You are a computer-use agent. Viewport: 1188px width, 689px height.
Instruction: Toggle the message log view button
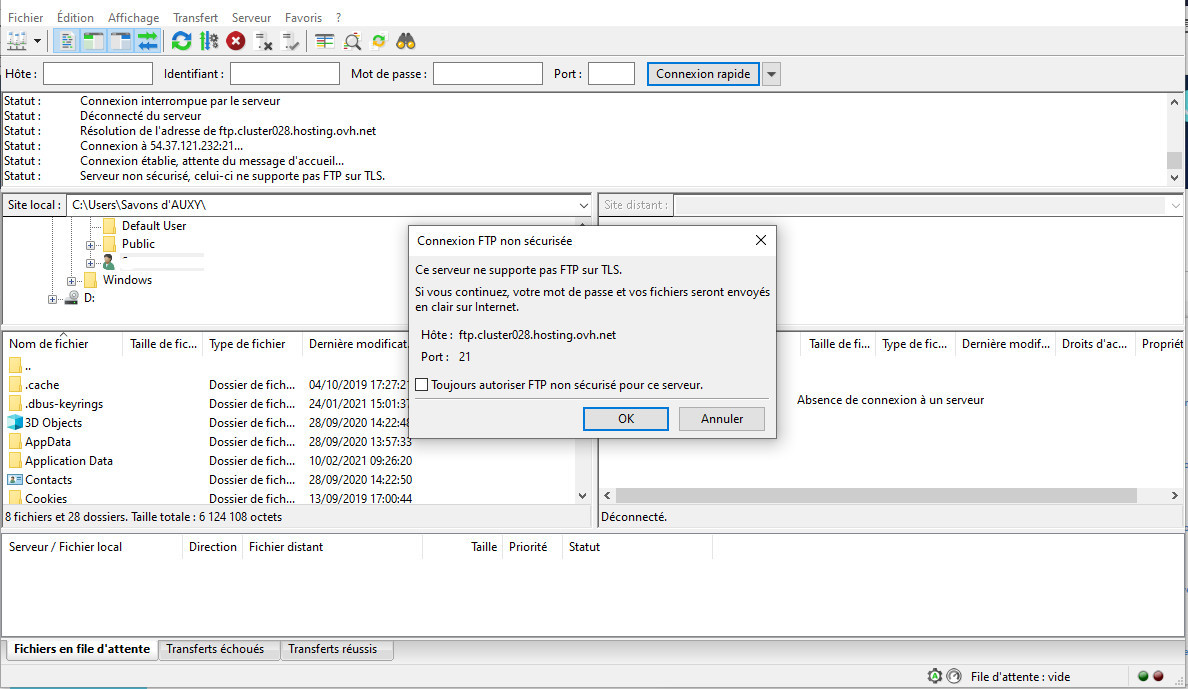pyautogui.click(x=67, y=41)
